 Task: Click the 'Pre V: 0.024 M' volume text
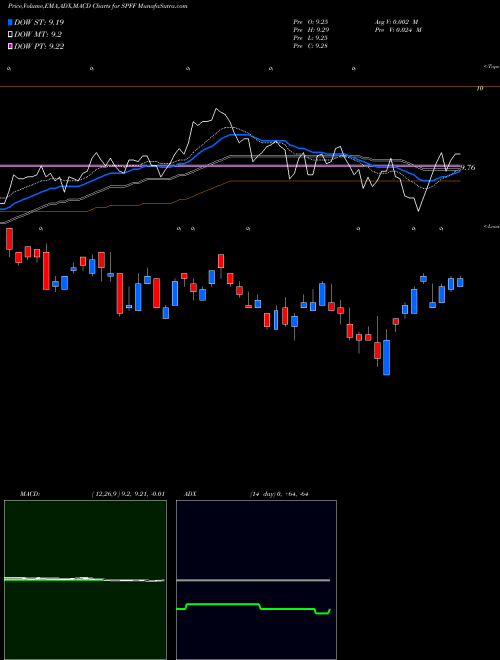(398, 30)
